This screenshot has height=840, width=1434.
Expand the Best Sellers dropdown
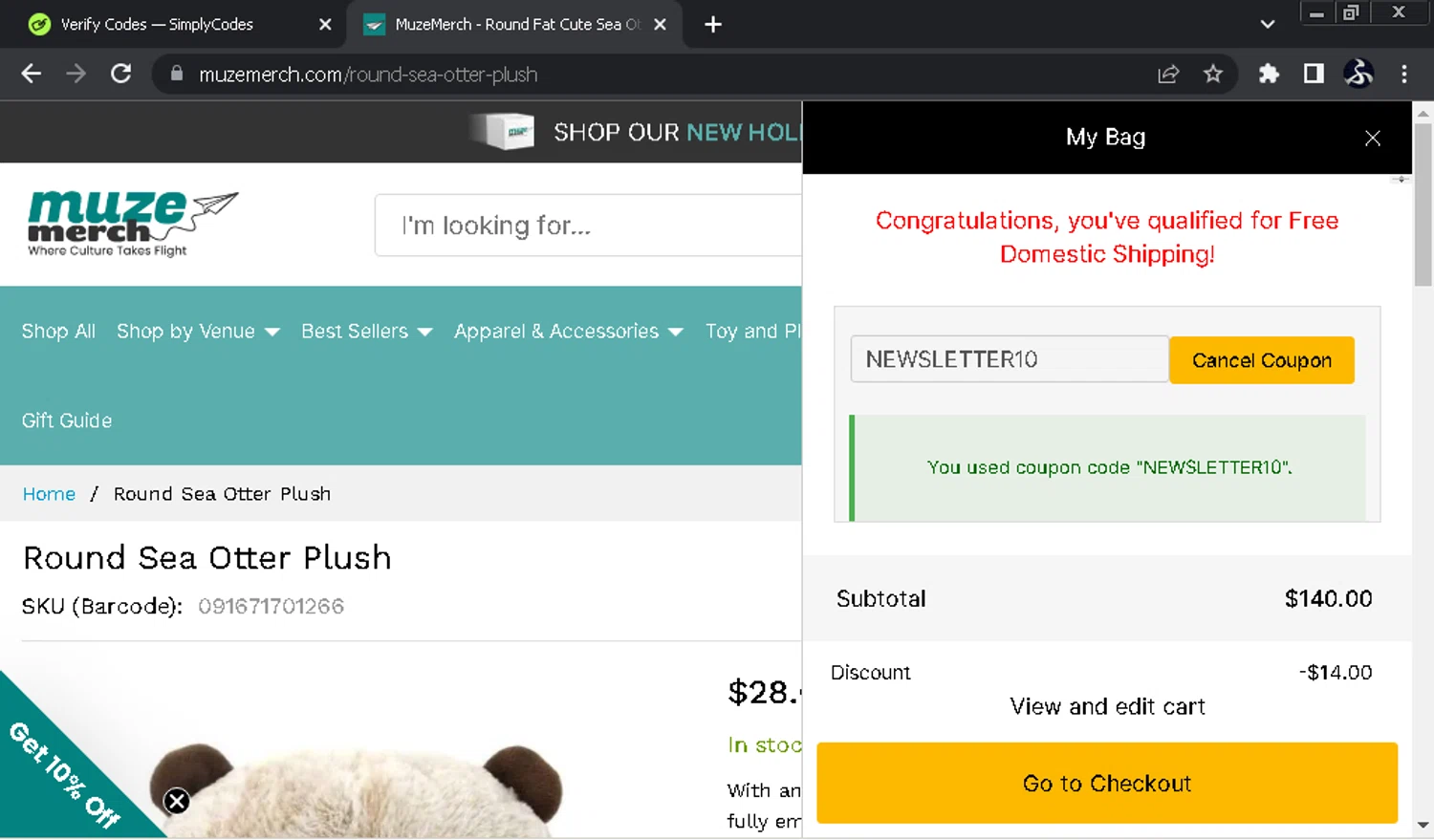[366, 331]
